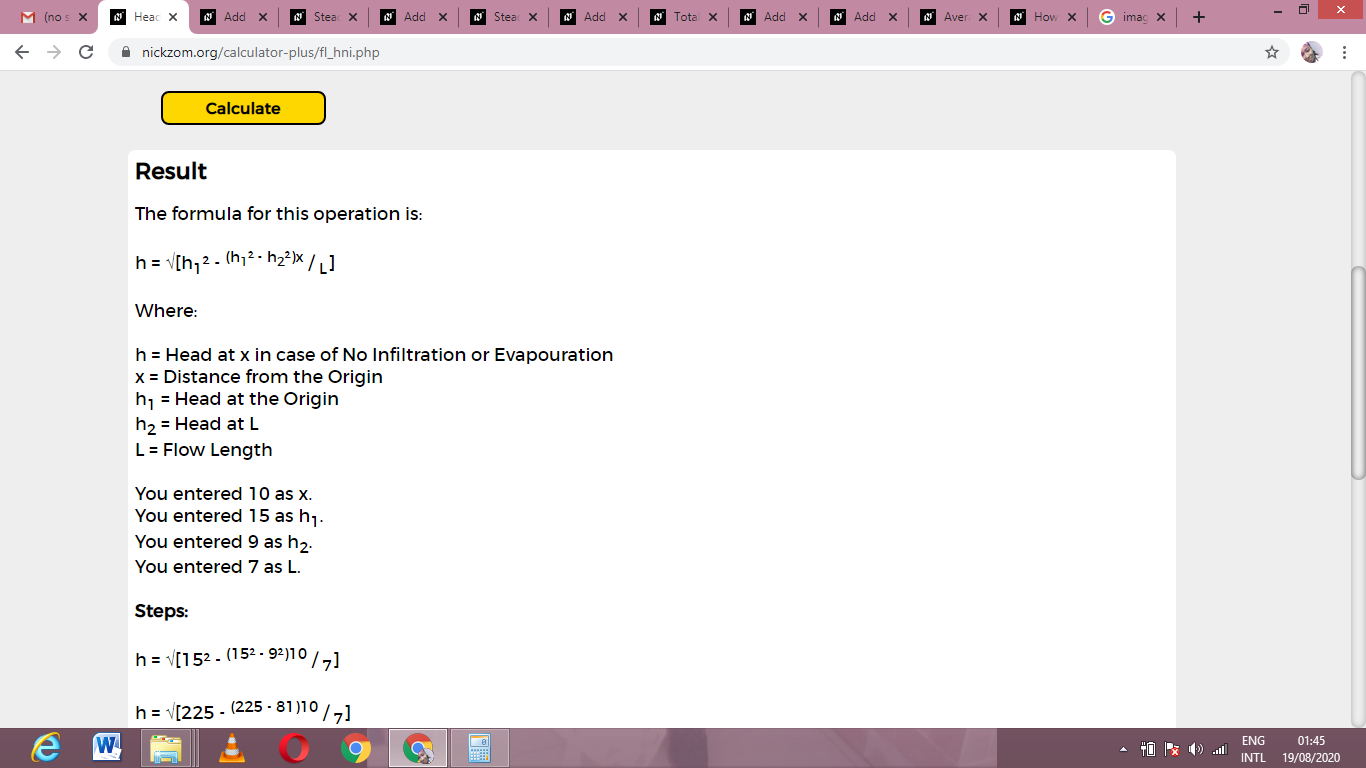1366x768 pixels.
Task: Click 'You entered 15 as h1.' text
Action: click(230, 517)
